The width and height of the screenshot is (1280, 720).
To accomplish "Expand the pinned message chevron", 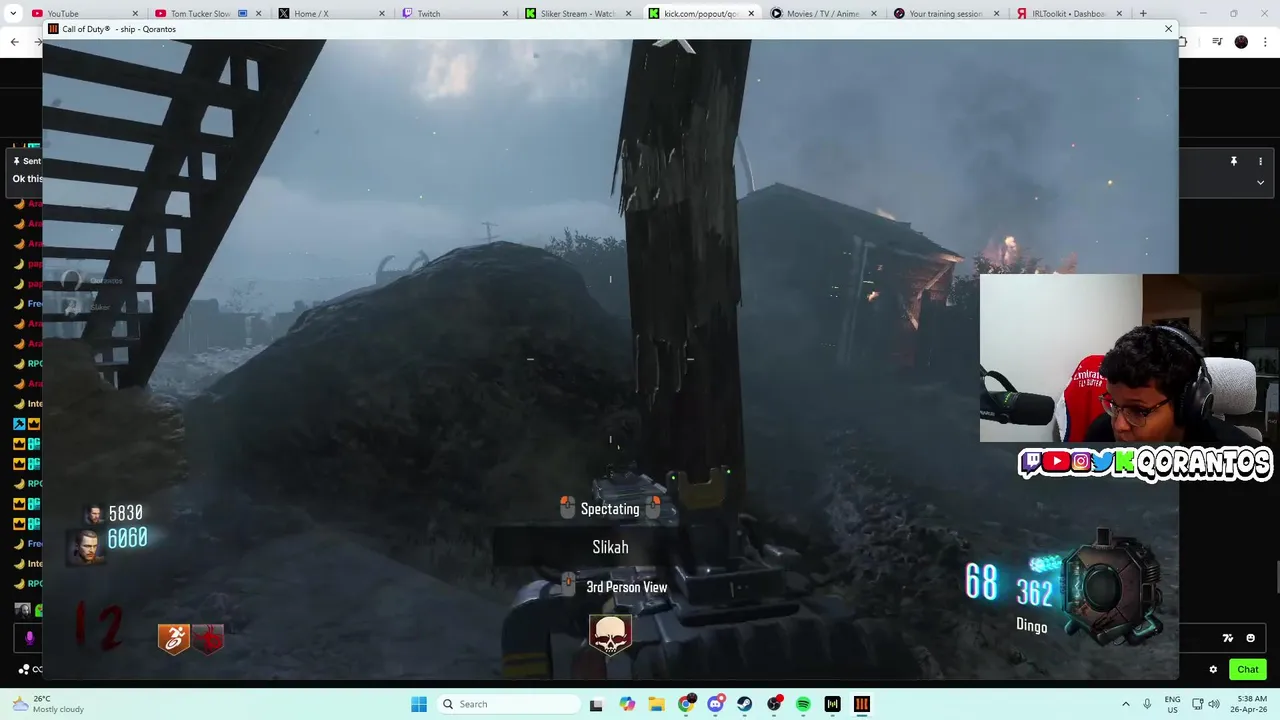I will pos(1260,182).
